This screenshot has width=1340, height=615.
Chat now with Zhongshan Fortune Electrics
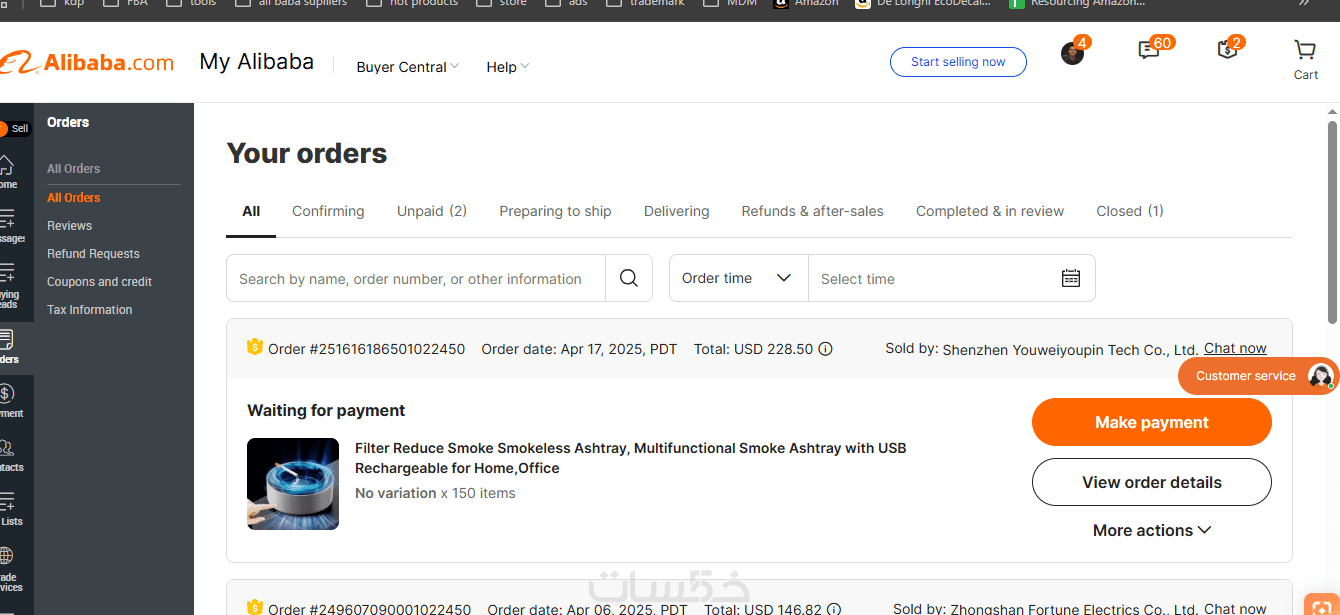click(1235, 608)
